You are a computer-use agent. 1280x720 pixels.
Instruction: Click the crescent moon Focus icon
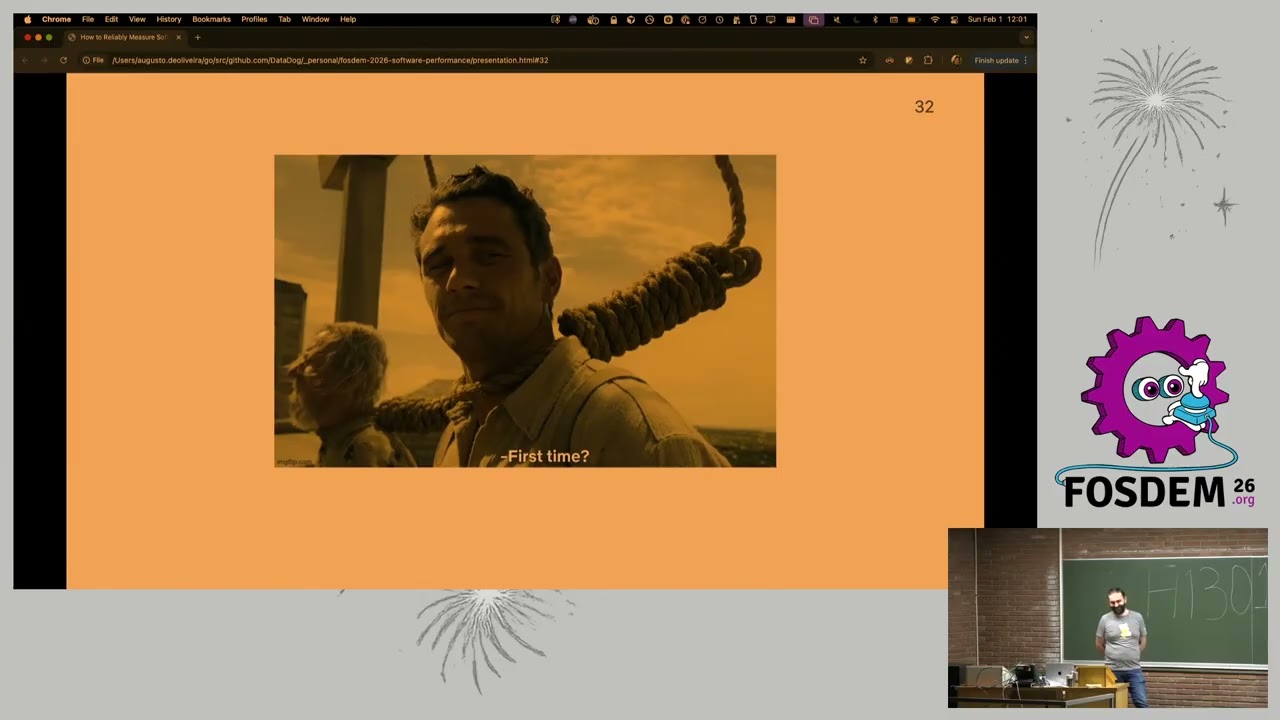[x=857, y=19]
